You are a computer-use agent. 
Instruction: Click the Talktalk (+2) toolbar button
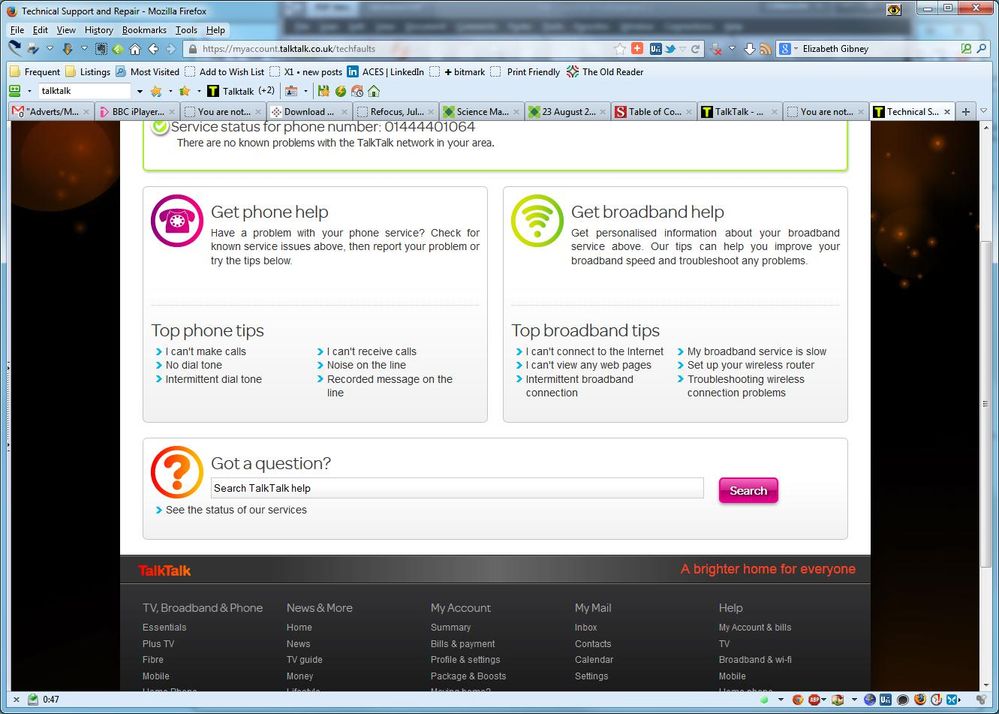point(241,91)
